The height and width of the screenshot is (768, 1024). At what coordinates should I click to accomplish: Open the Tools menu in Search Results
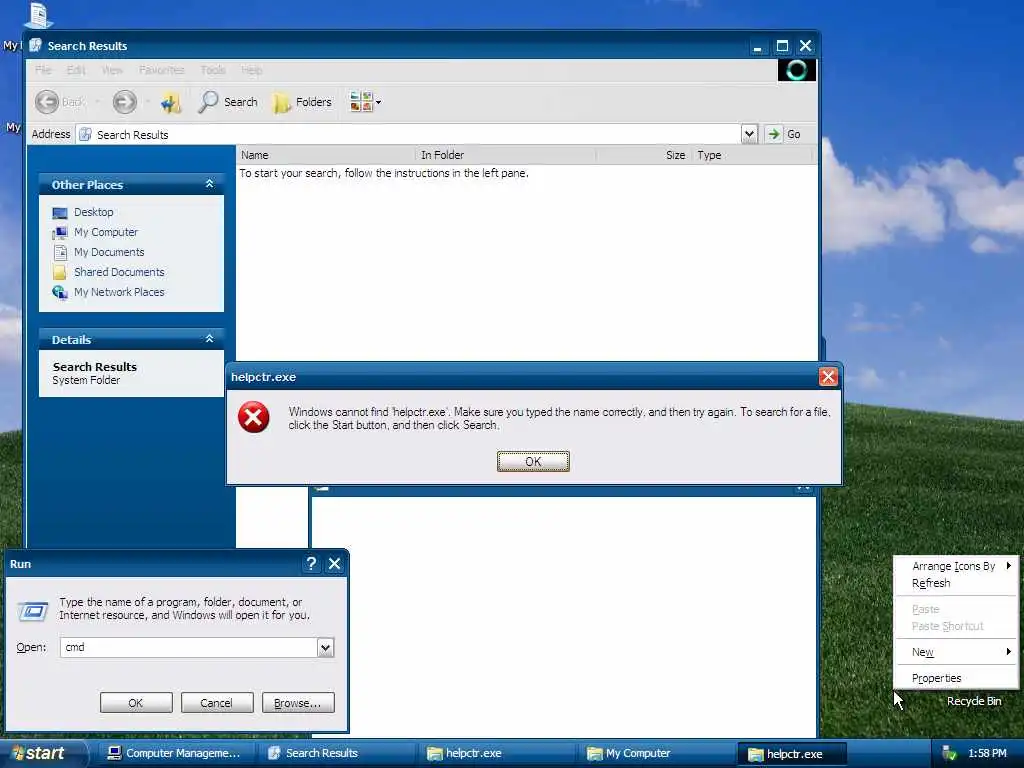tap(213, 70)
